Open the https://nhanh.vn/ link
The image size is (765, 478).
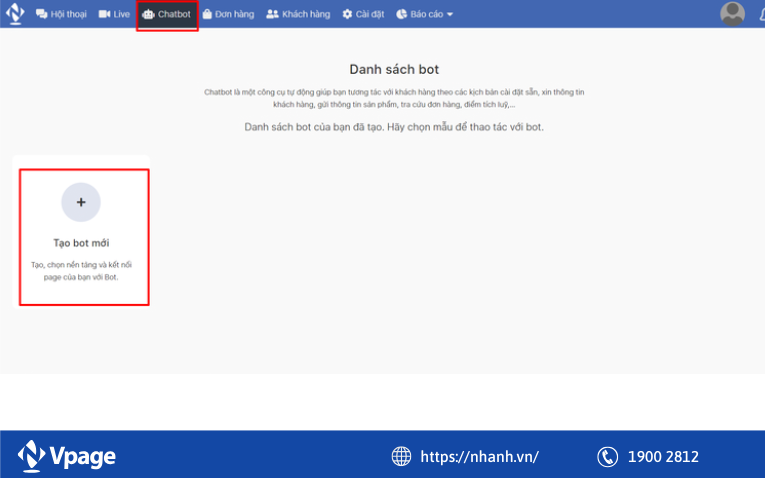(479, 457)
